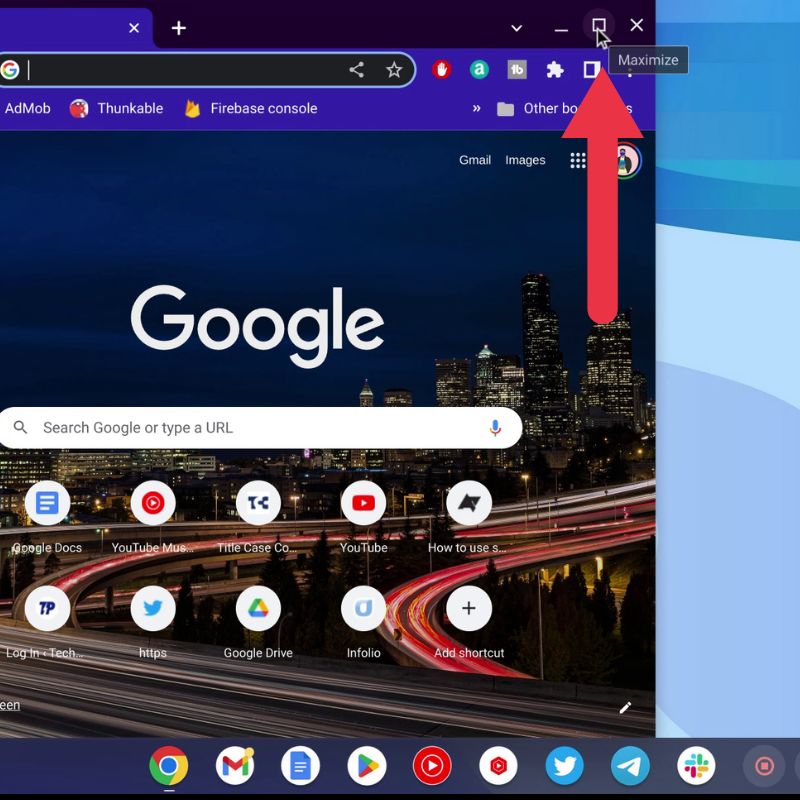800x800 pixels.
Task: Open Google Docs from the shelf
Action: [x=301, y=766]
